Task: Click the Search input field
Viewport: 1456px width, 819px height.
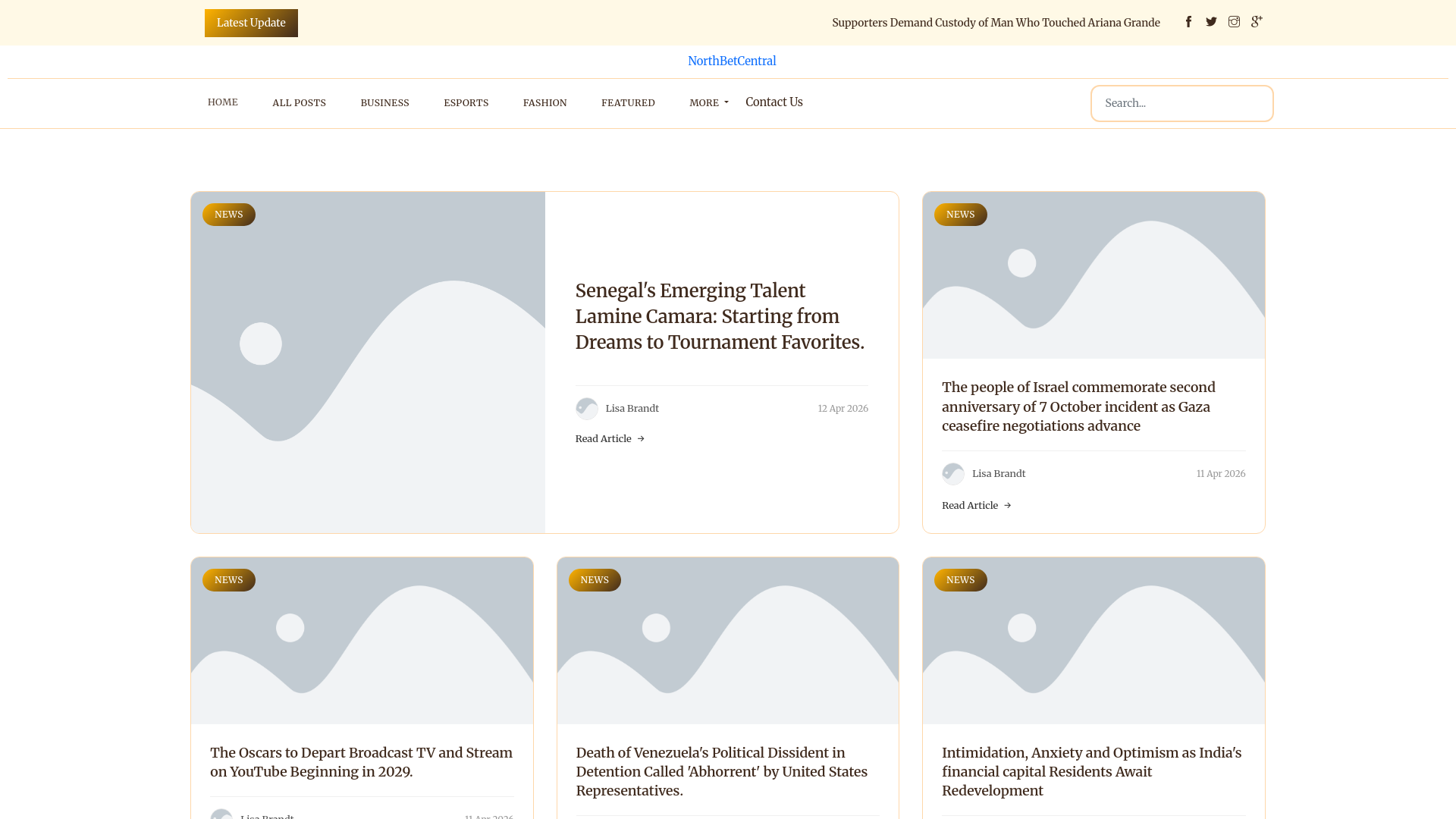Action: coord(1181,103)
